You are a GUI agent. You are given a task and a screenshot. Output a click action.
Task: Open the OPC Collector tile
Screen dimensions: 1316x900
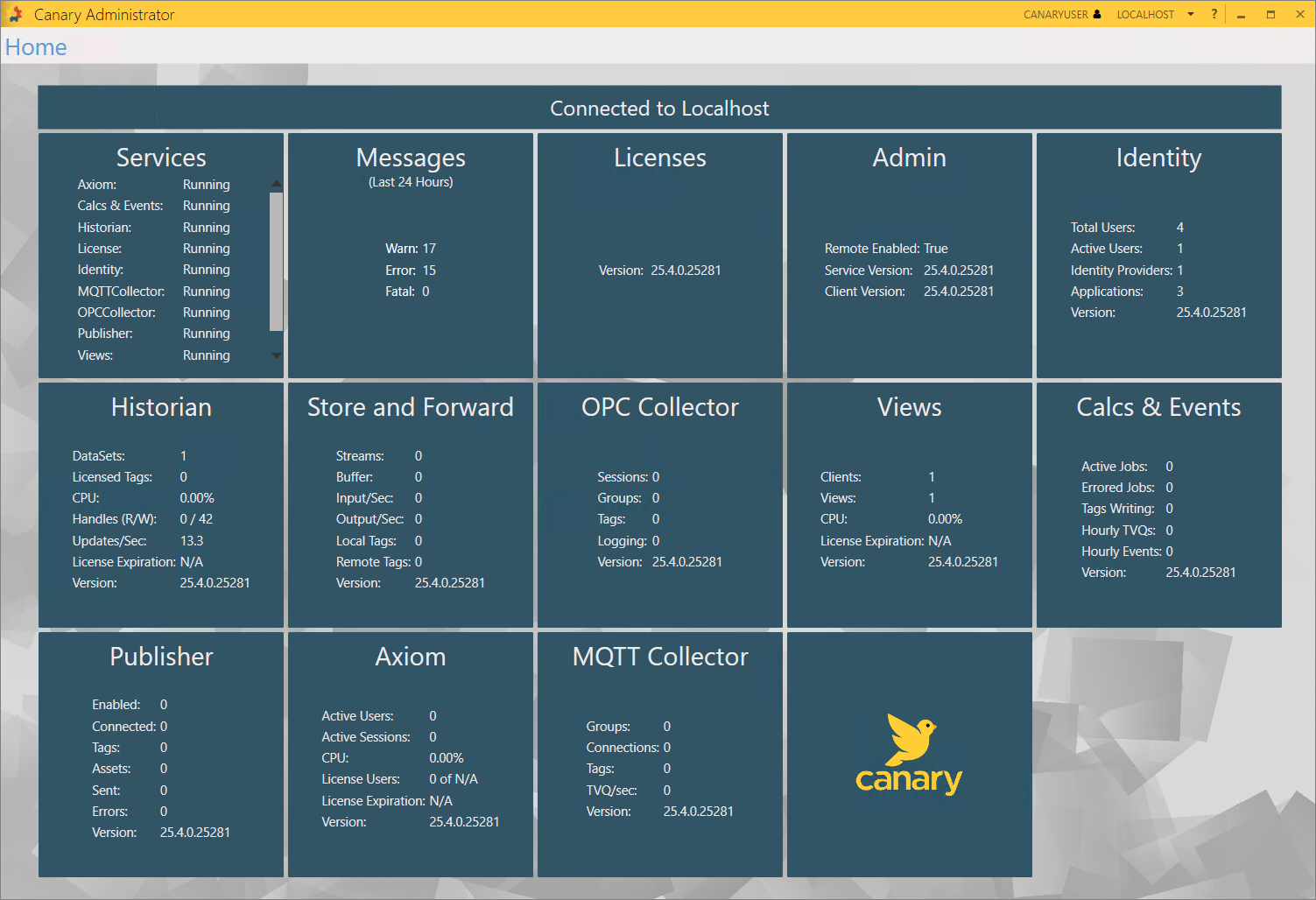click(x=659, y=505)
